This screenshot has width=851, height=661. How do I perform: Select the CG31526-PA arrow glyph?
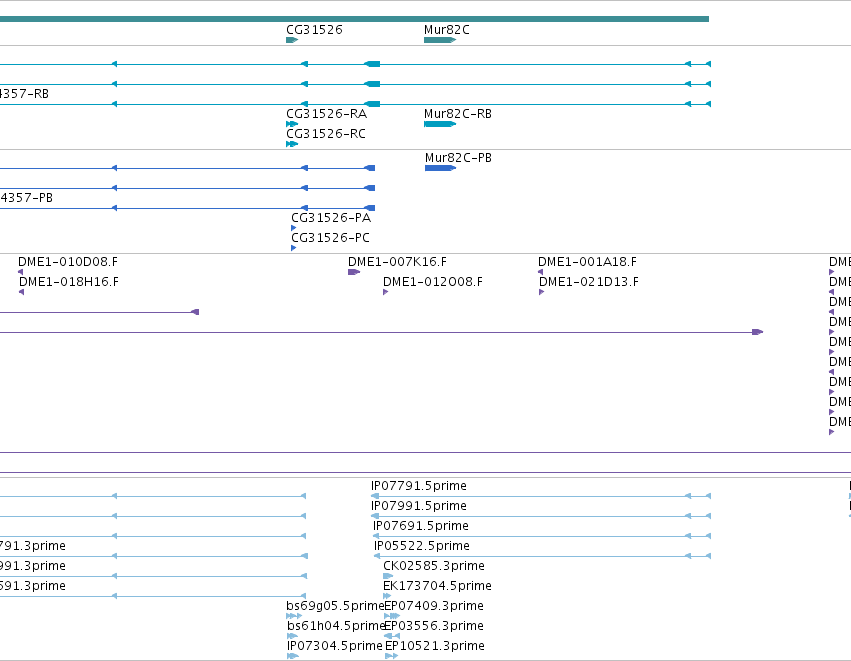tap(294, 228)
